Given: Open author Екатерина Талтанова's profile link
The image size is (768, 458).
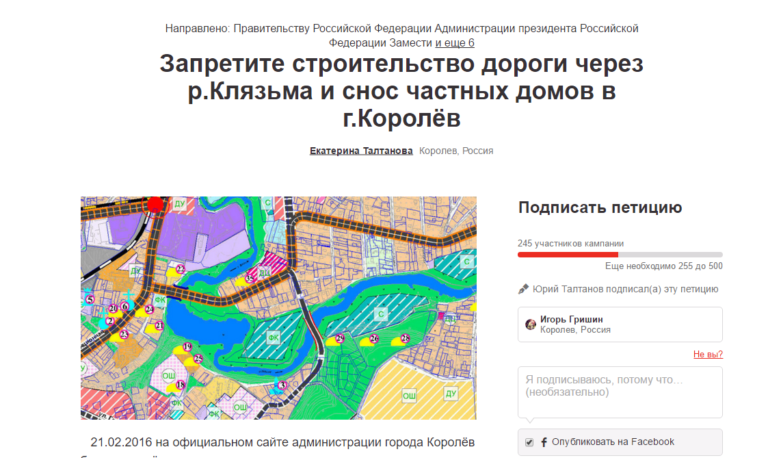Looking at the screenshot, I should [x=361, y=151].
